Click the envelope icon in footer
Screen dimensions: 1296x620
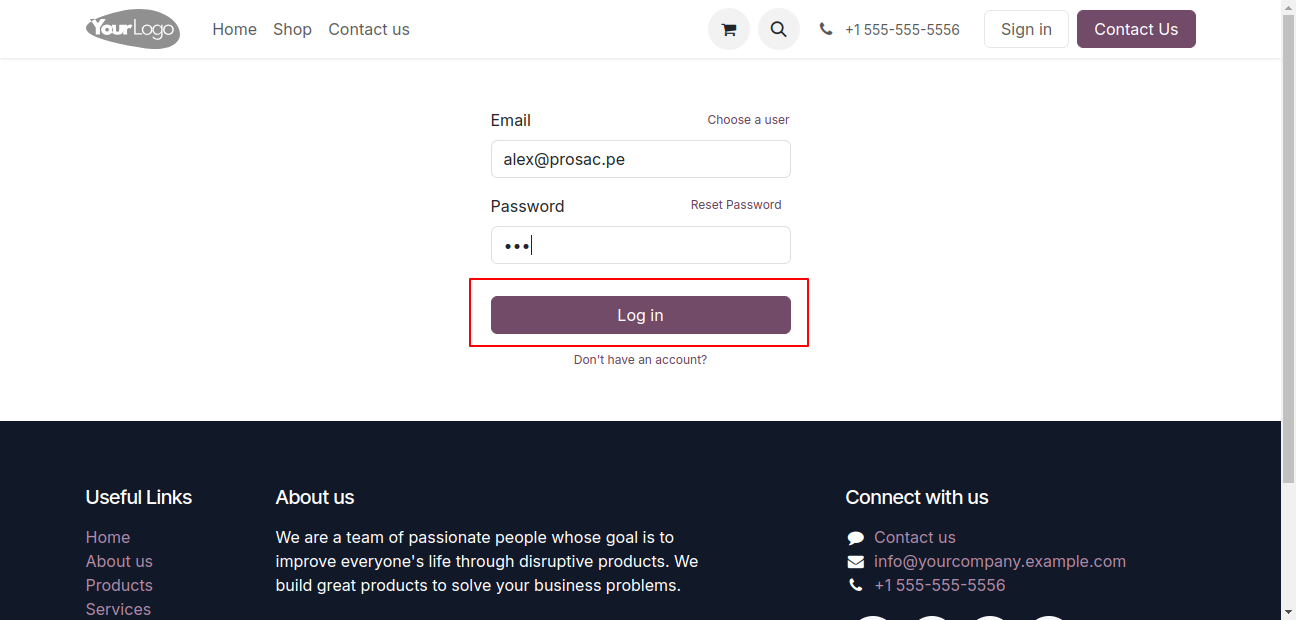coord(855,562)
